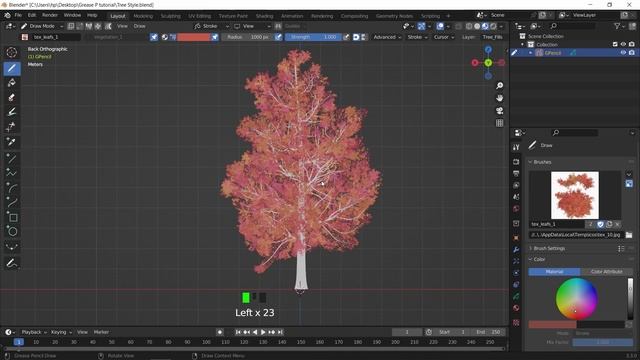640x360 pixels.
Task: Open the Marker menu in timeline
Action: click(101, 332)
